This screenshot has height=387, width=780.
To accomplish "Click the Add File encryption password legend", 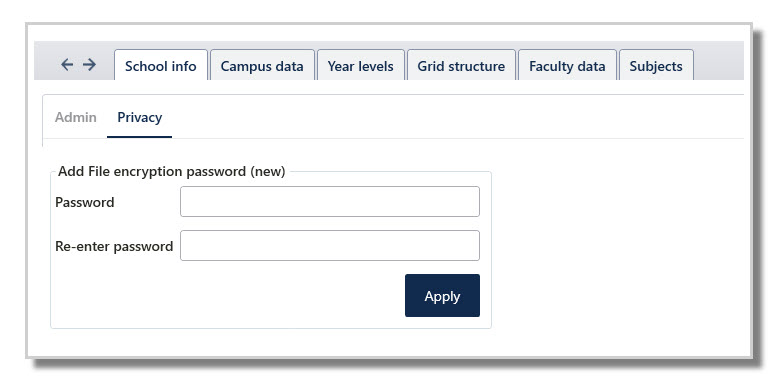I will click(x=172, y=172).
